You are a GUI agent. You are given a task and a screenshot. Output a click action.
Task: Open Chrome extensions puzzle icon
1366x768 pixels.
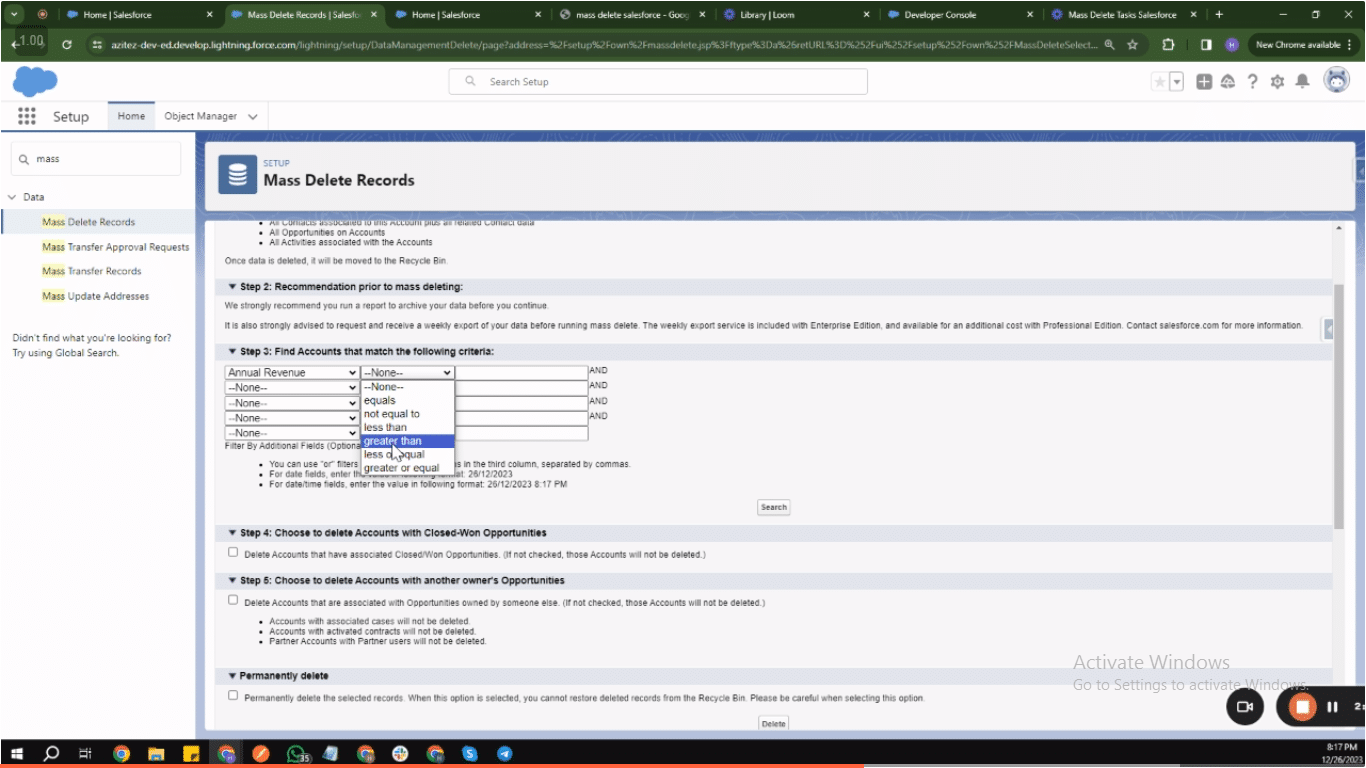1169,45
